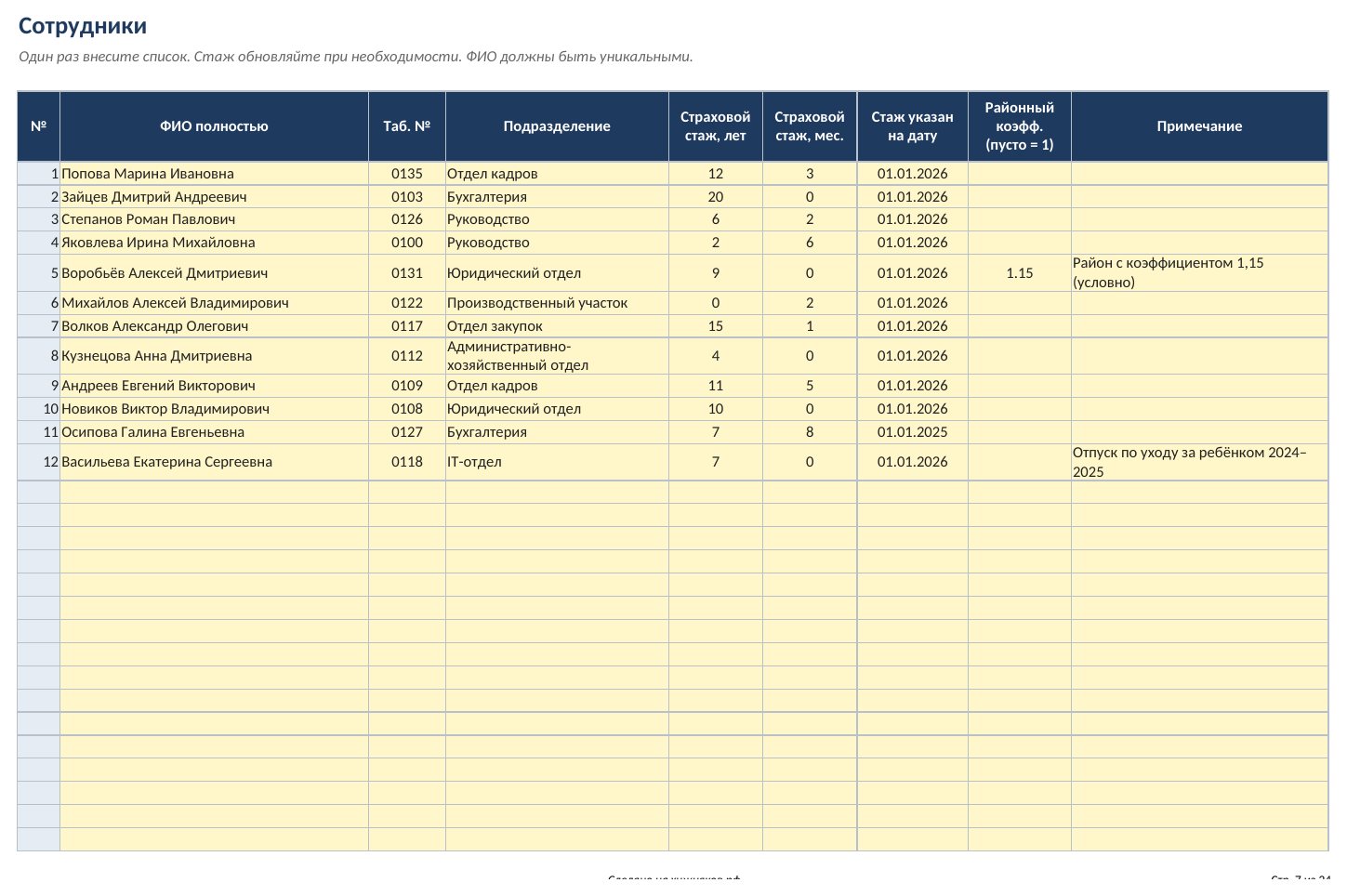Viewport: 1347px width, 896px height.
Task: Click the "Сотрудники" page title
Action: (83, 26)
